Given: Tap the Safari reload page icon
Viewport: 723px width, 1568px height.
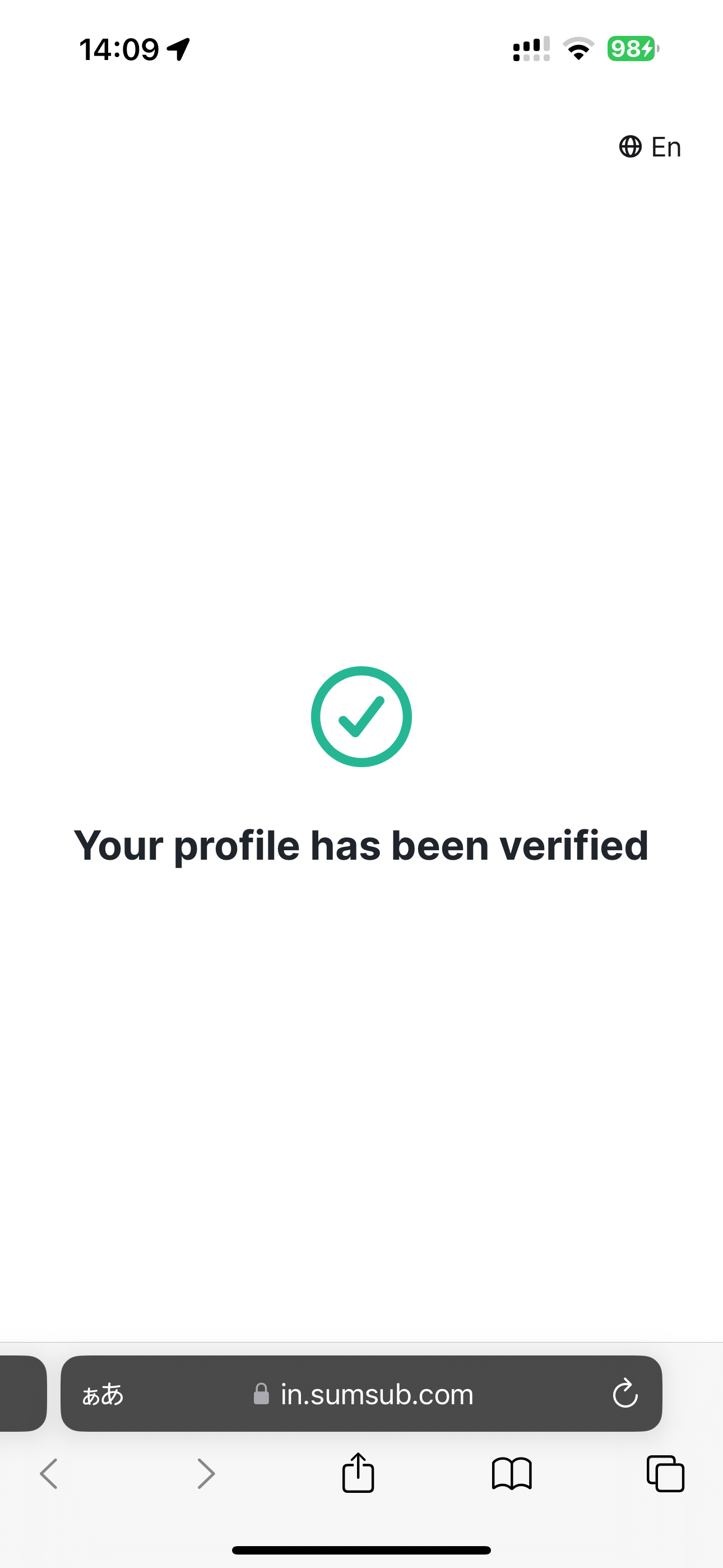Looking at the screenshot, I should pos(625,1393).
